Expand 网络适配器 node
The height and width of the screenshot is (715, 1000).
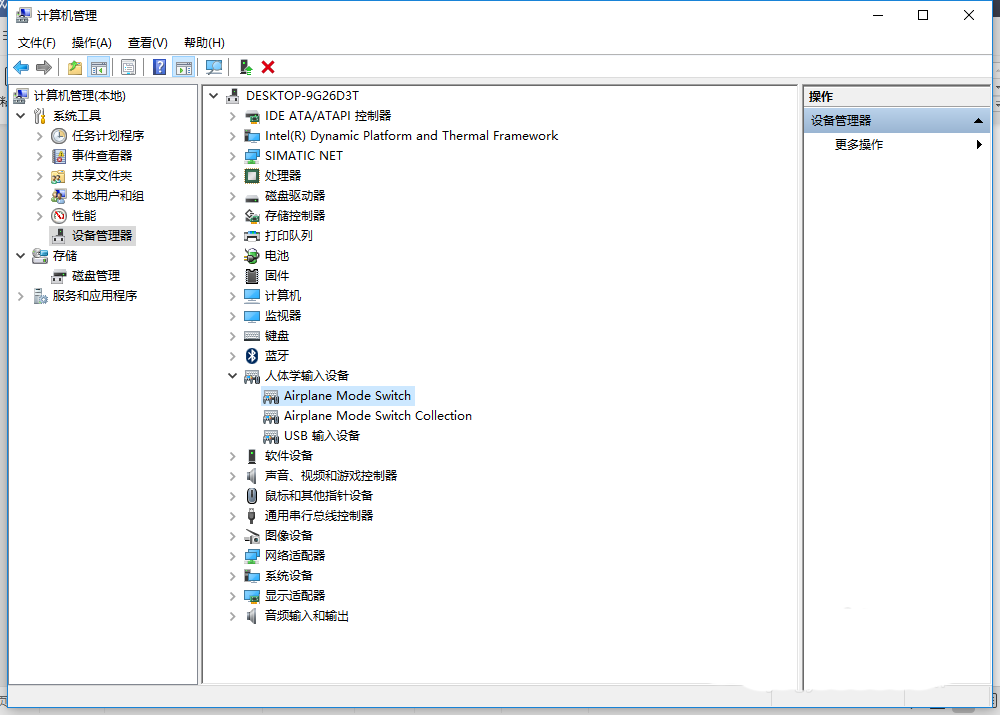[x=233, y=556]
